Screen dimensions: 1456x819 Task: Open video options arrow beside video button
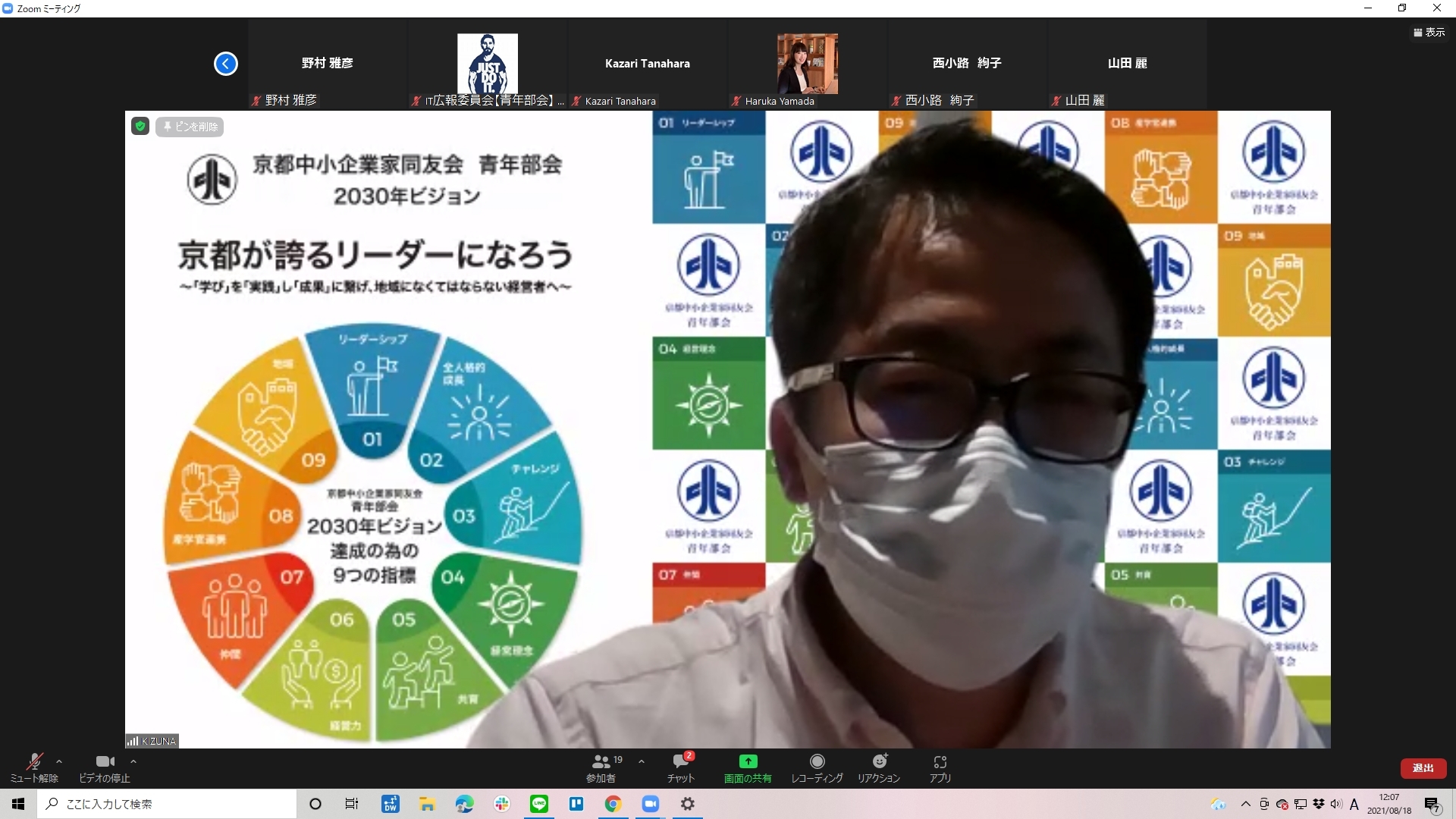coord(133,761)
